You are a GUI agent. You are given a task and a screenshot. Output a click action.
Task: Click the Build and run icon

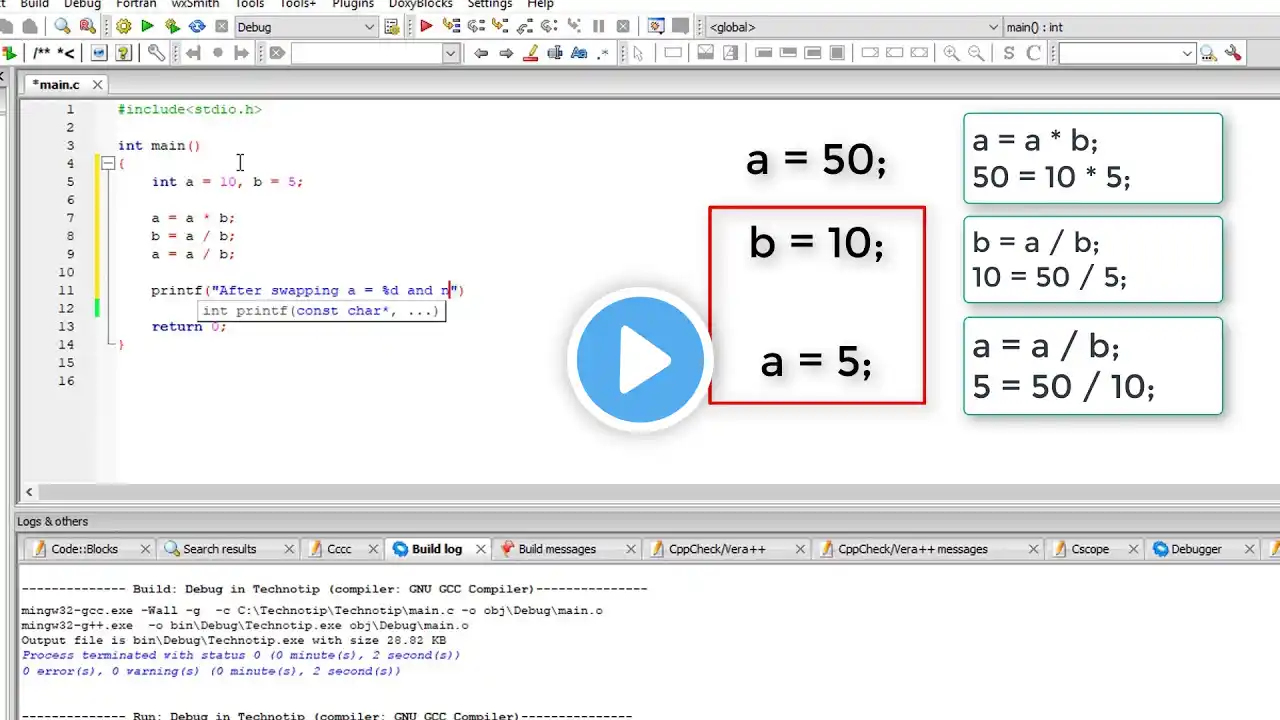click(172, 27)
